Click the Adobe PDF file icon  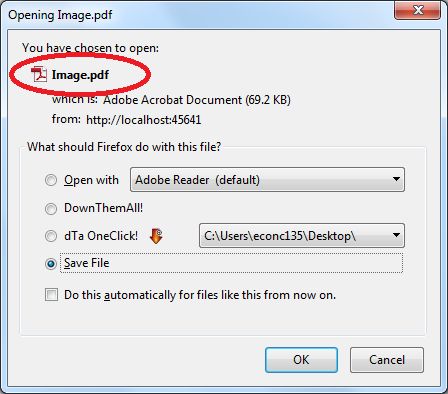39,74
